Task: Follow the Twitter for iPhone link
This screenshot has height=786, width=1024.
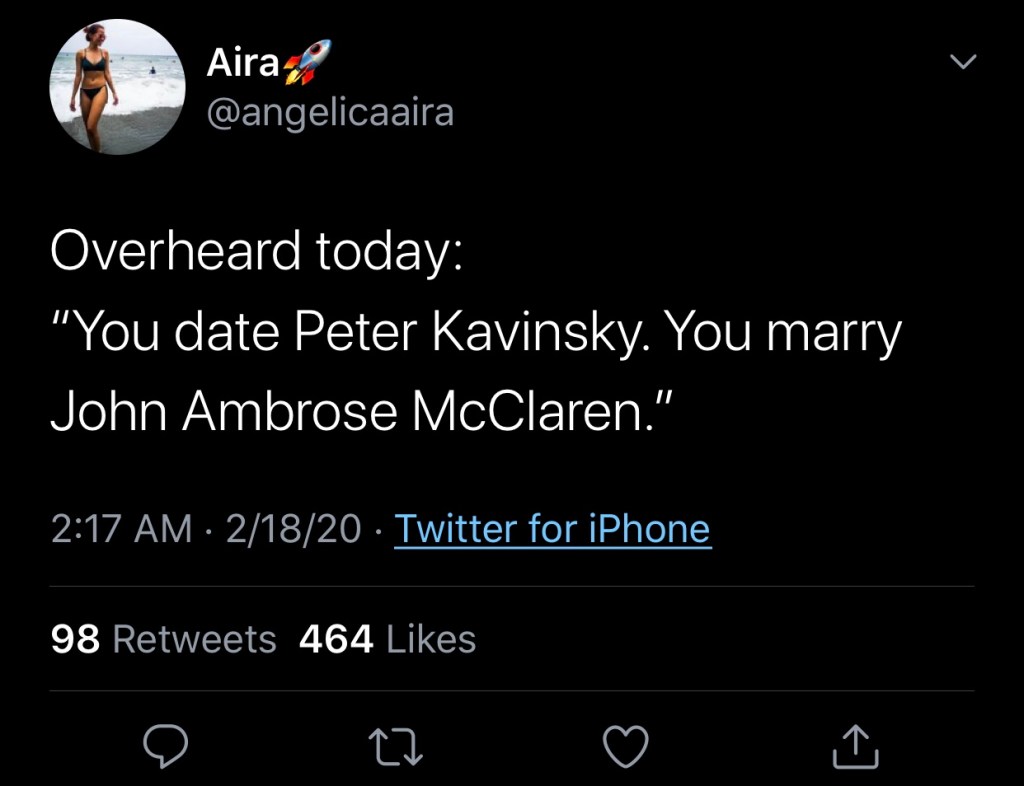Action: tap(552, 528)
